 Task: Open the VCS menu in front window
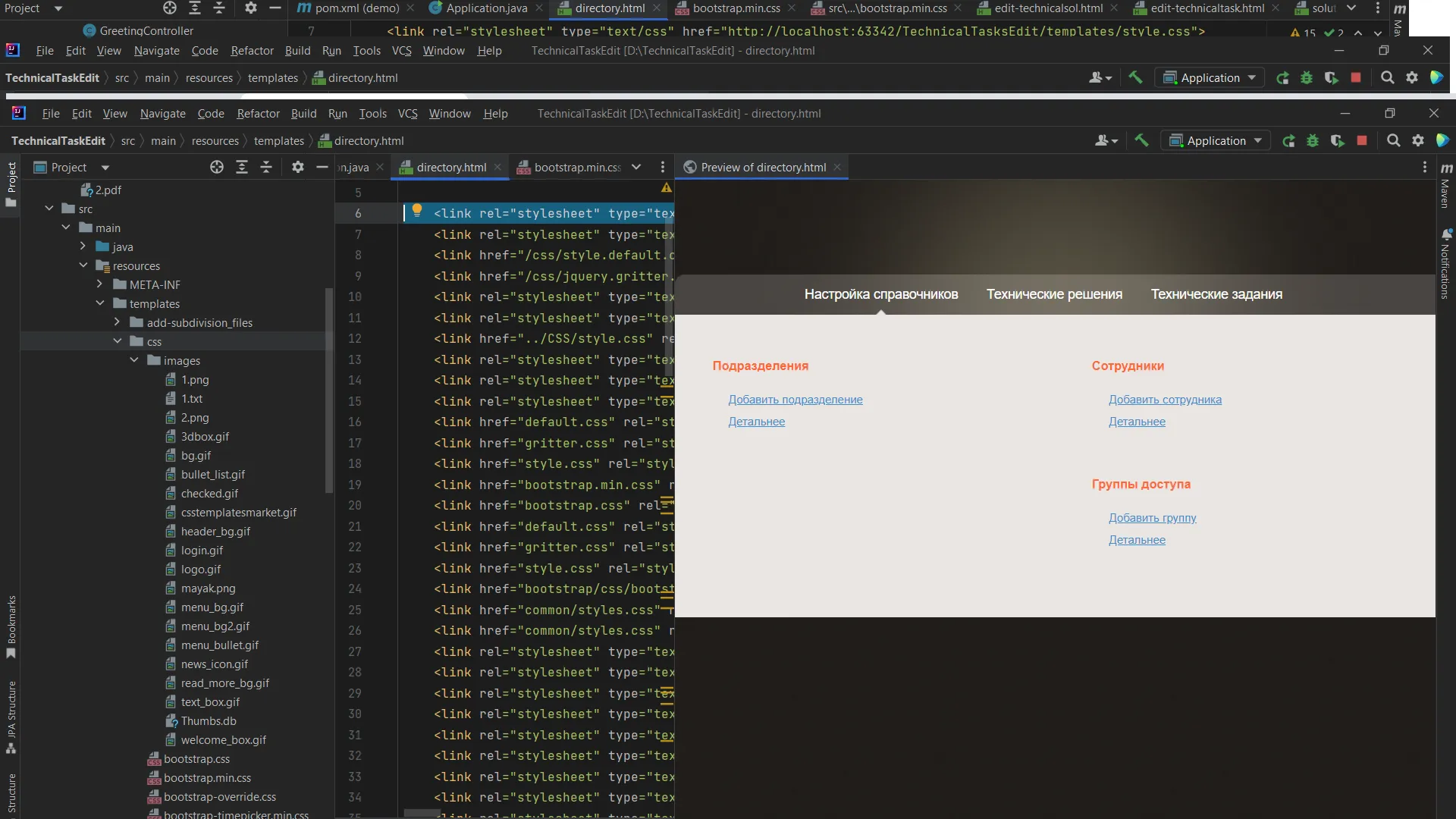pyautogui.click(x=407, y=114)
